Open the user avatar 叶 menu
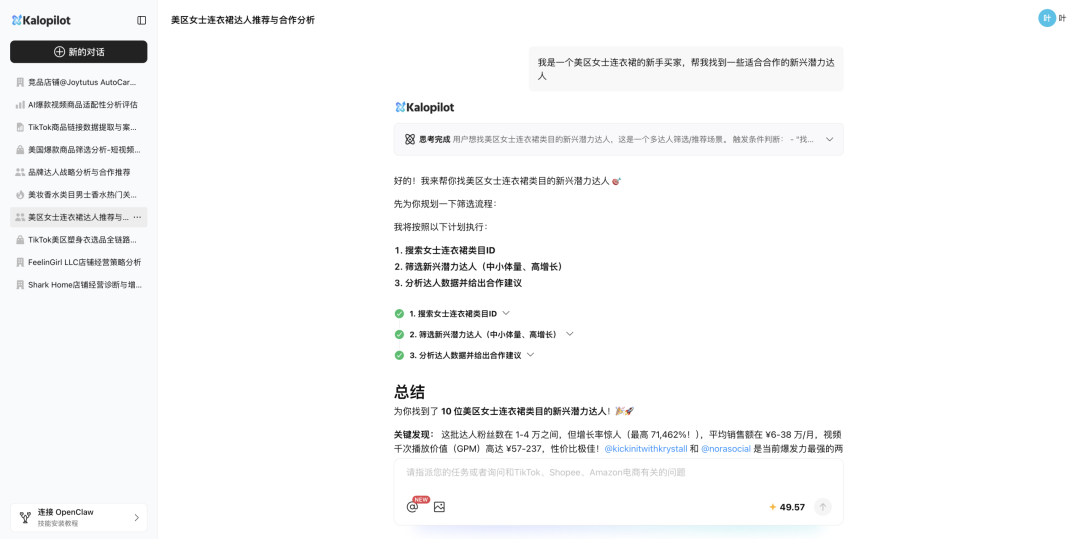This screenshot has width=1080, height=539. pos(1047,19)
